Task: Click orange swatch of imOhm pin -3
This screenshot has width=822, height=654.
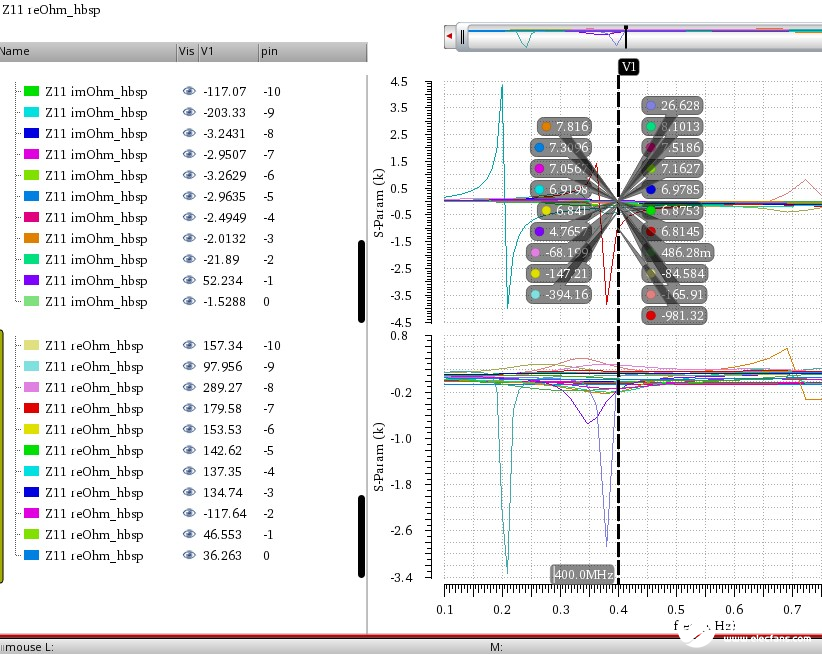Action: pyautogui.click(x=31, y=238)
